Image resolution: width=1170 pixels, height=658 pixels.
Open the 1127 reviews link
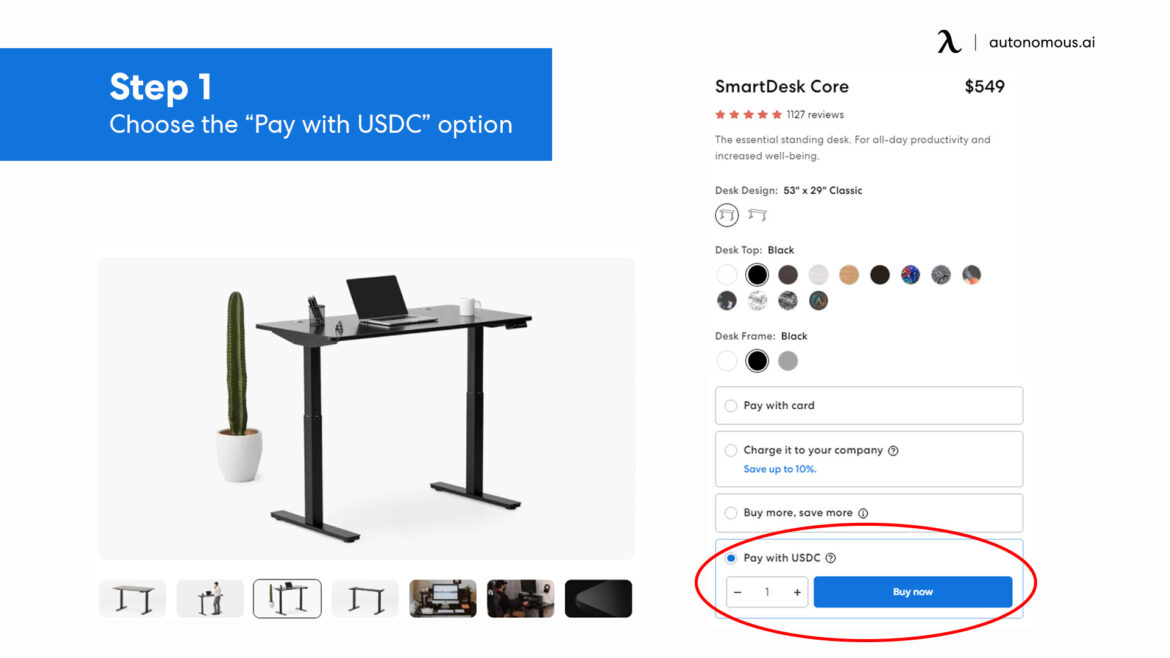point(815,115)
